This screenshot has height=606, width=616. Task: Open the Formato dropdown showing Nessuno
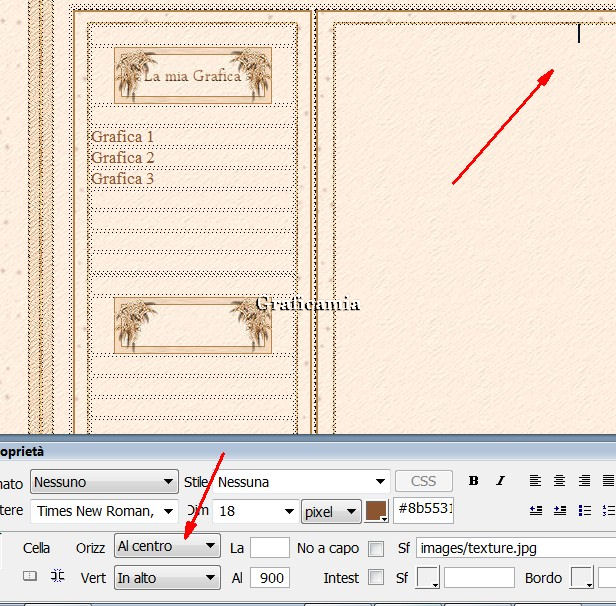pyautogui.click(x=104, y=482)
